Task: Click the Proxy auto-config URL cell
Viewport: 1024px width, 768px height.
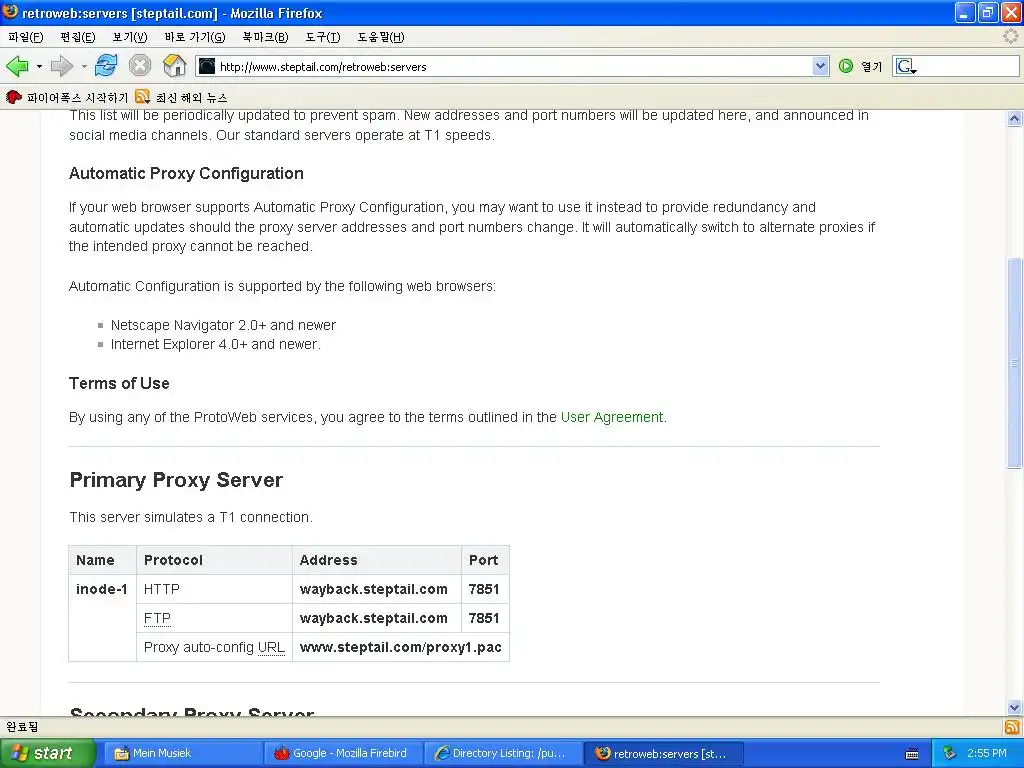Action: 214,647
